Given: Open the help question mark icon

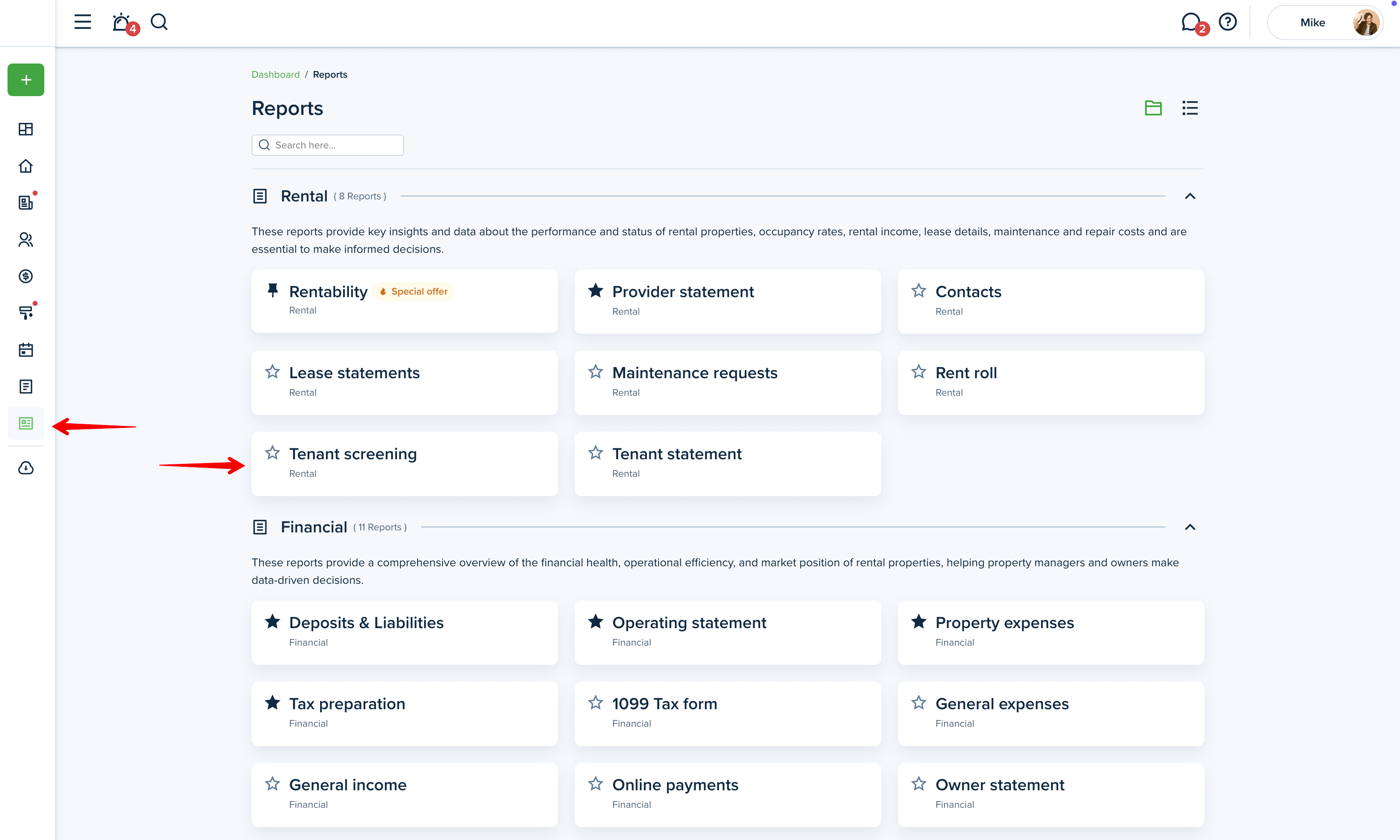Looking at the screenshot, I should 1227,22.
